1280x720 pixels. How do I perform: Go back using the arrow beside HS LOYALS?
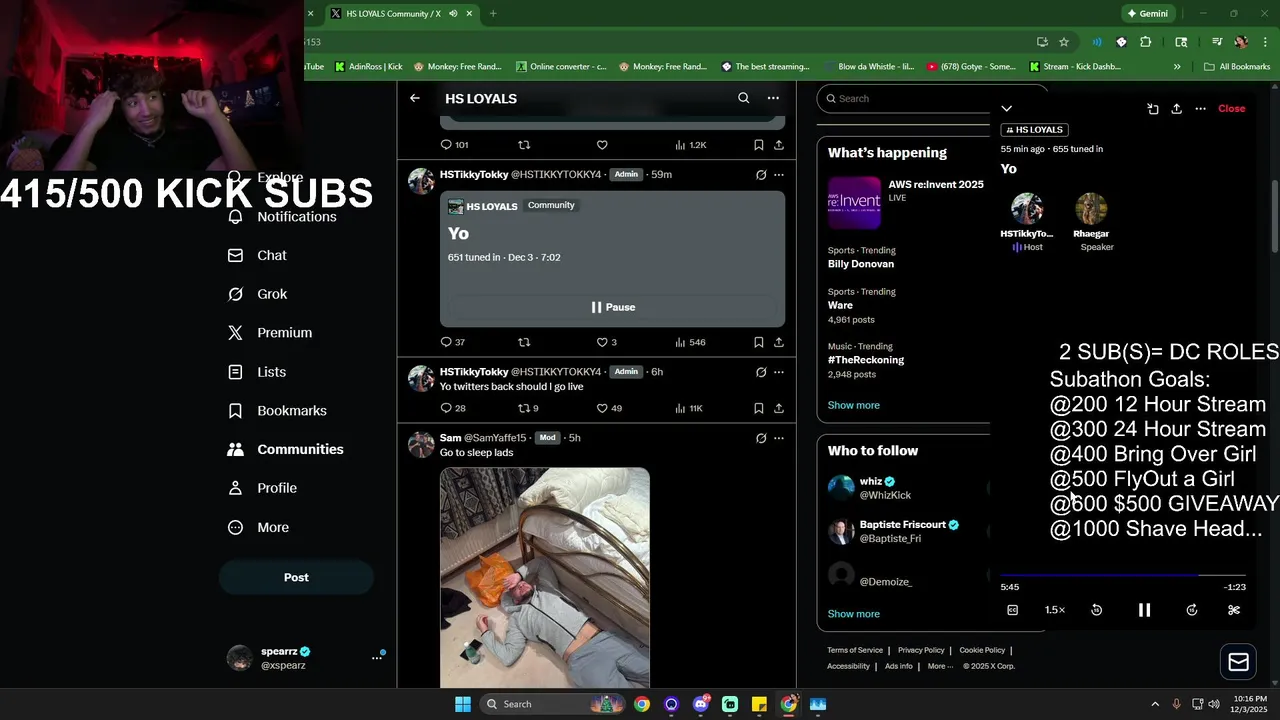pyautogui.click(x=415, y=98)
